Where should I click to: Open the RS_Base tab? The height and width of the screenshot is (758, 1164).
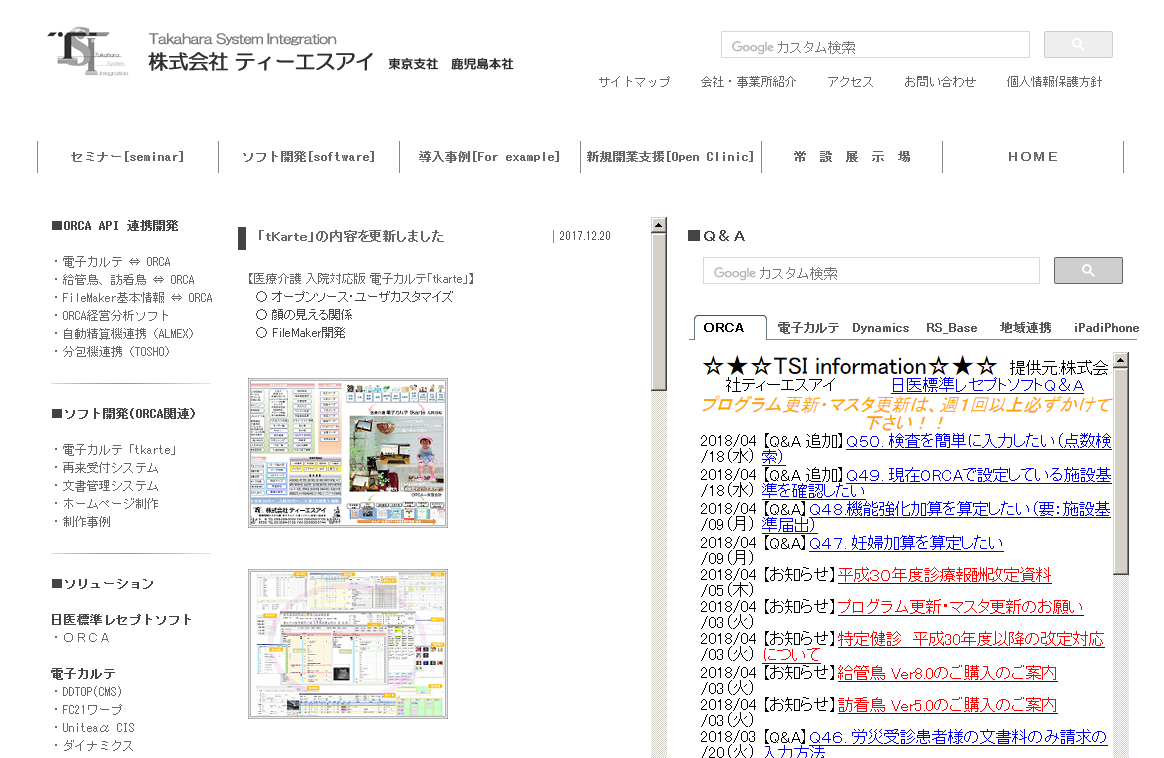tap(954, 327)
